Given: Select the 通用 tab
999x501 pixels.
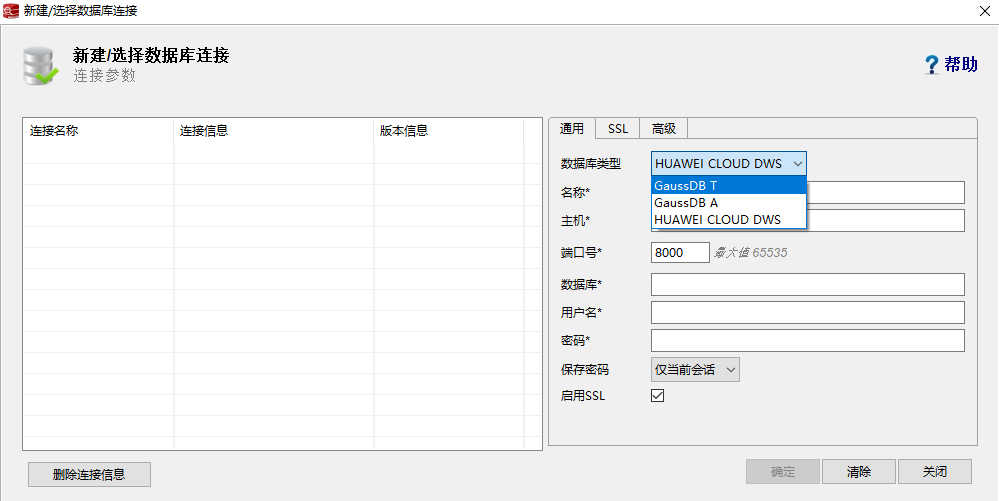Looking at the screenshot, I should pos(572,128).
